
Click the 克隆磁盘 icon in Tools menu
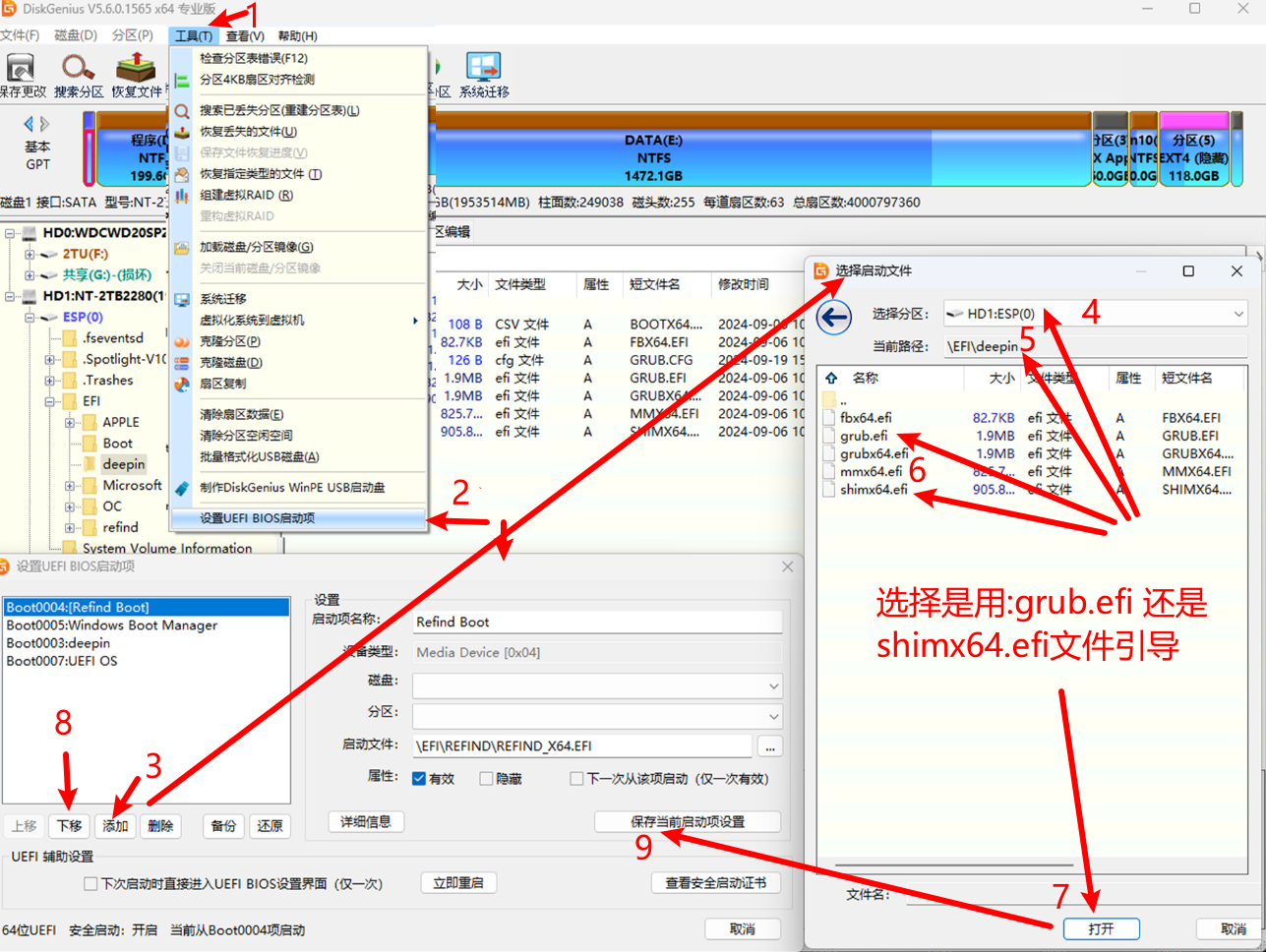(182, 363)
